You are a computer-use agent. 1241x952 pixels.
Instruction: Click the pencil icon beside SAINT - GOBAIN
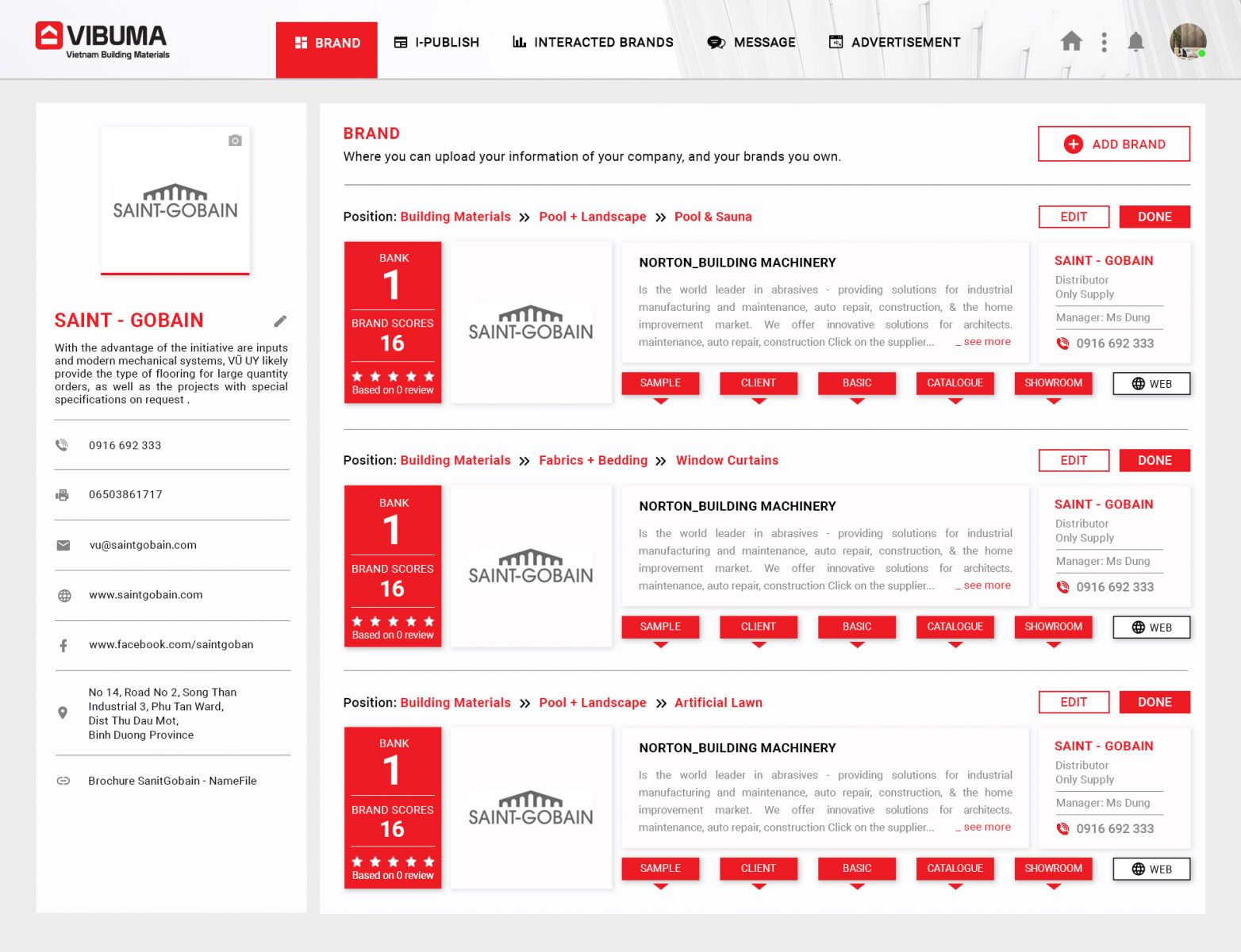tap(280, 321)
